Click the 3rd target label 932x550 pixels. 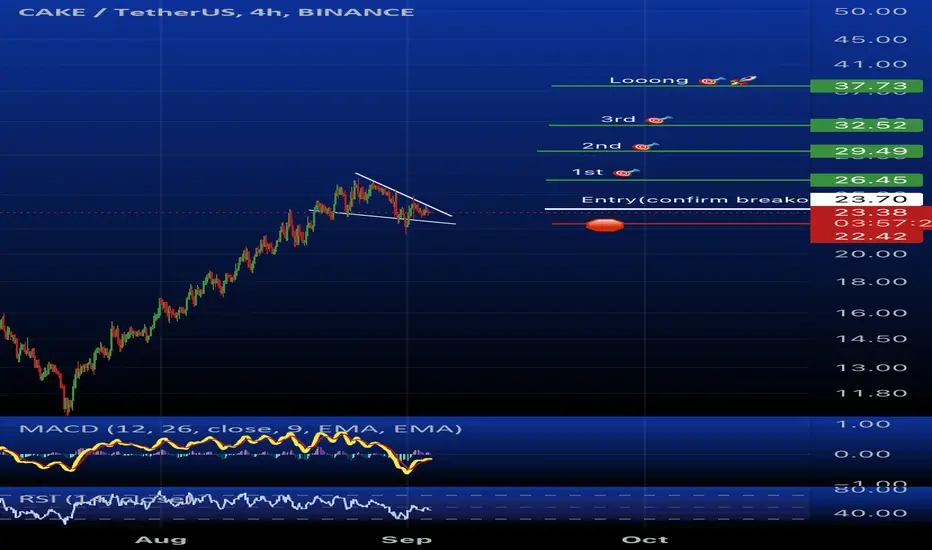618,119
